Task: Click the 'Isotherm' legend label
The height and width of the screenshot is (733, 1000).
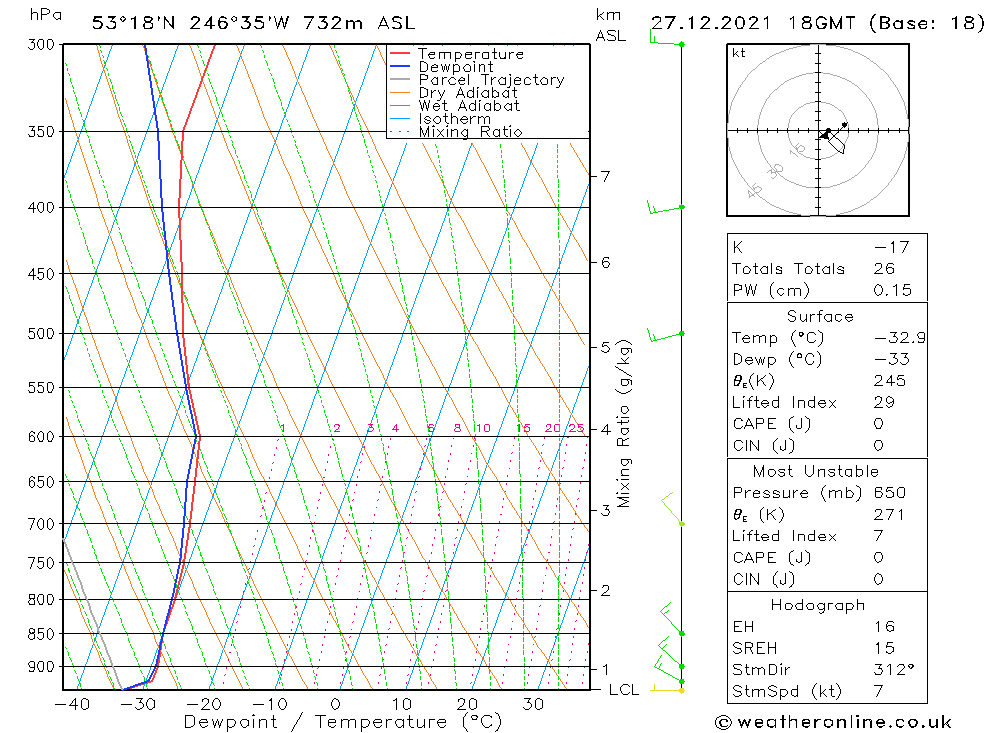Action: 455,119
